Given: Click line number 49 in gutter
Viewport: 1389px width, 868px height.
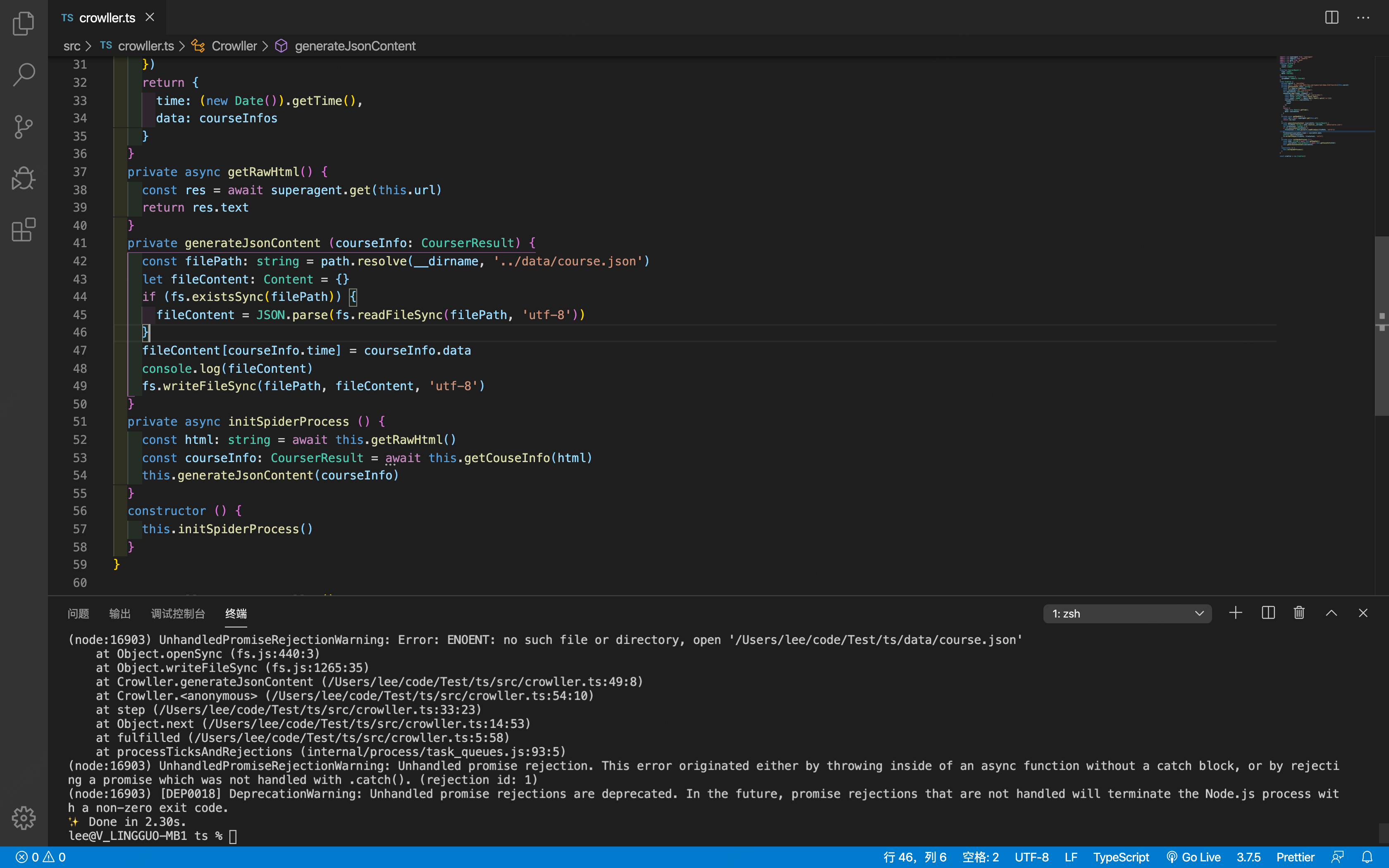Looking at the screenshot, I should [80, 386].
